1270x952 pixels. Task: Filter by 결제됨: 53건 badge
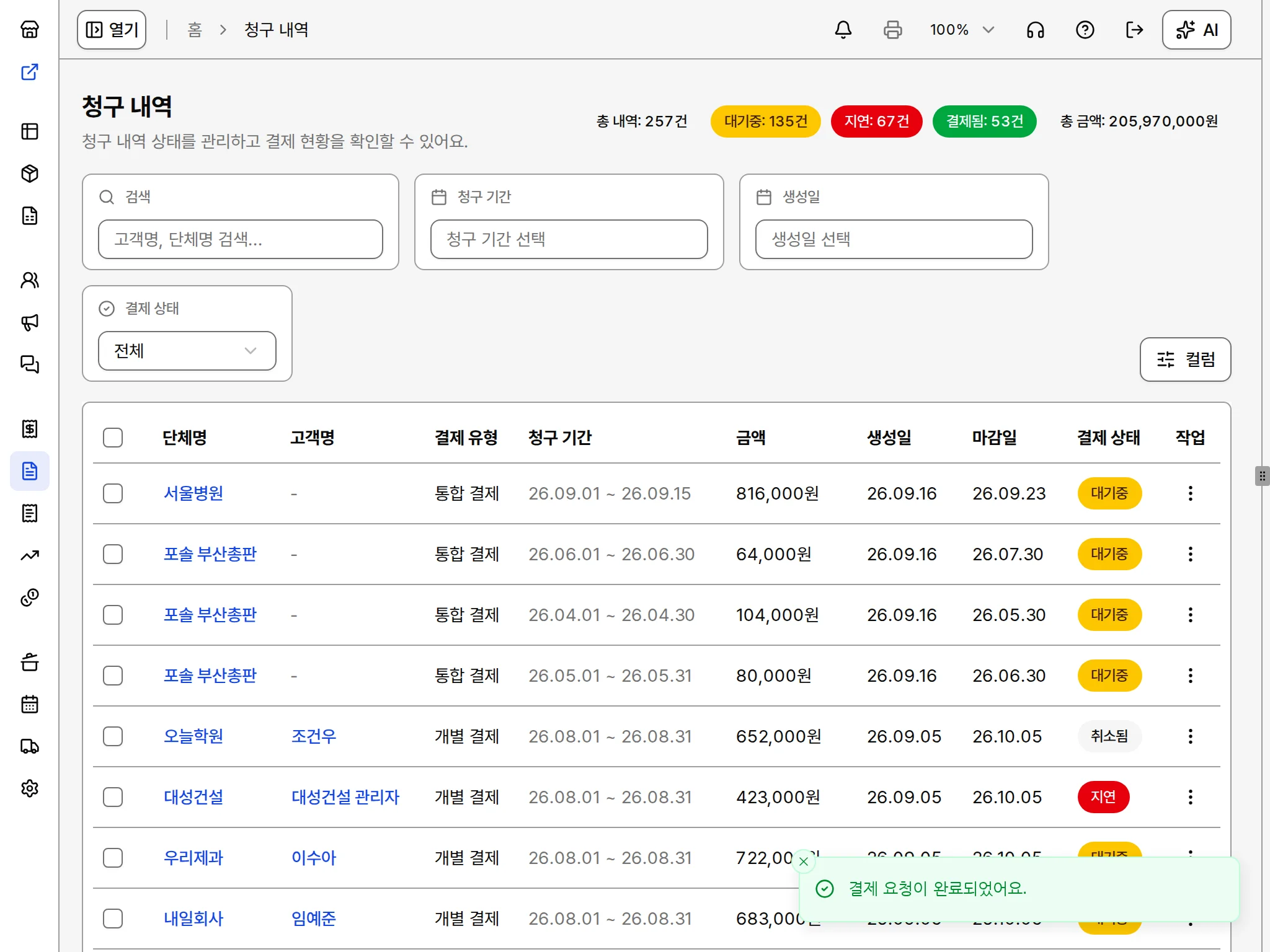click(x=985, y=121)
